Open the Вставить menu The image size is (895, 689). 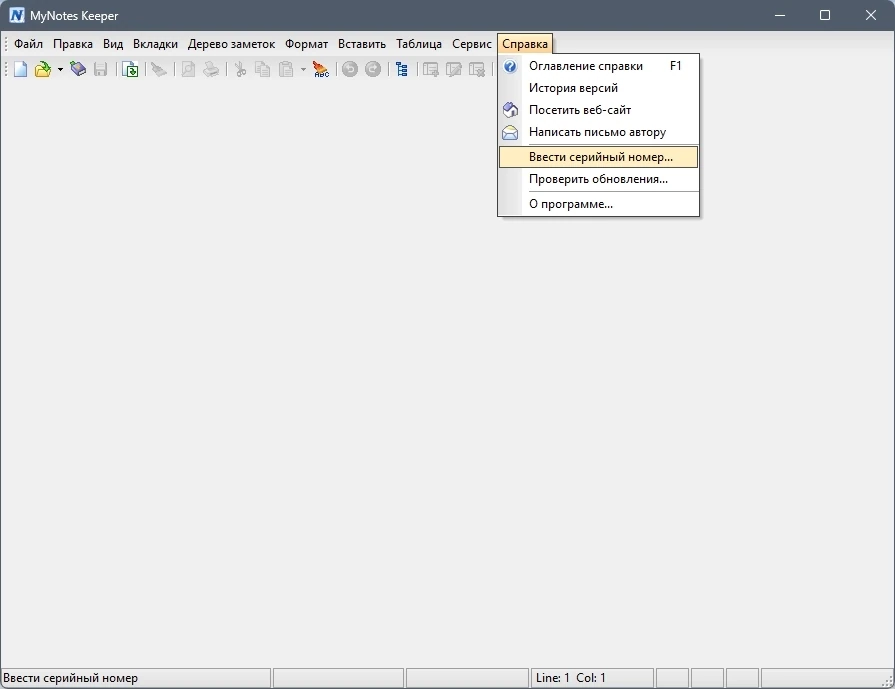pyautogui.click(x=362, y=44)
